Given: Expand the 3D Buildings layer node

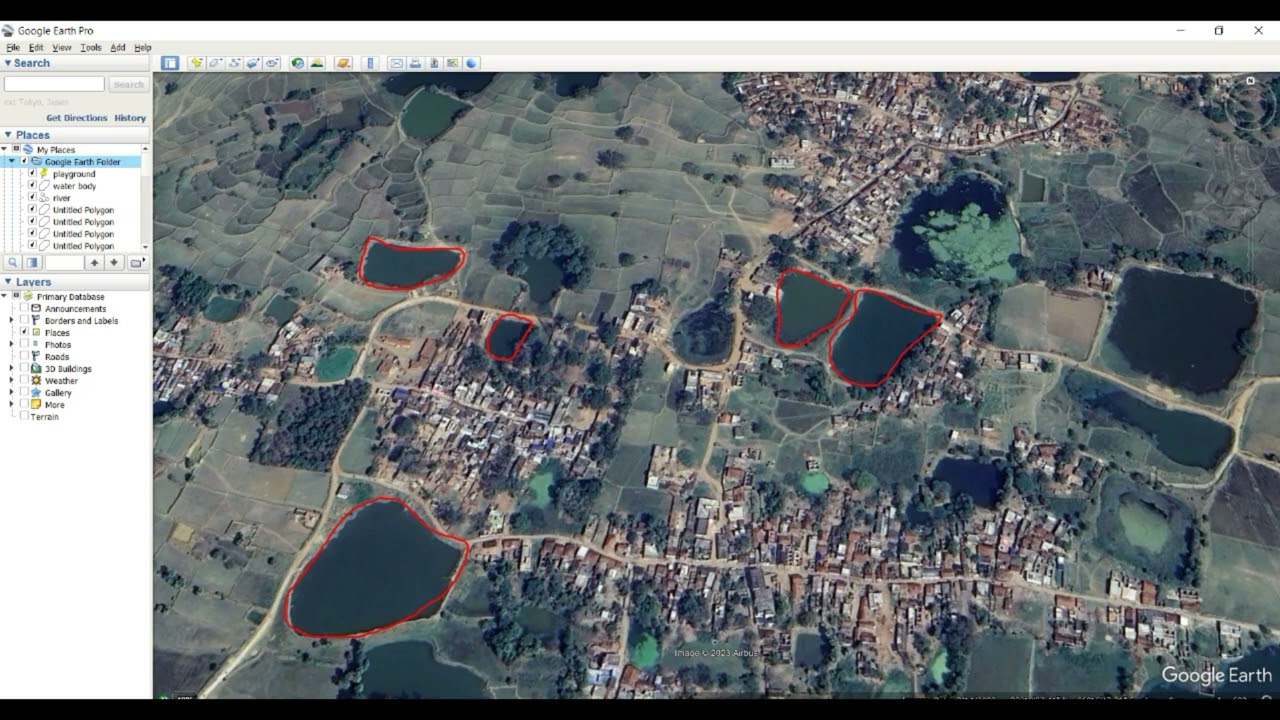Looking at the screenshot, I should (x=12, y=368).
